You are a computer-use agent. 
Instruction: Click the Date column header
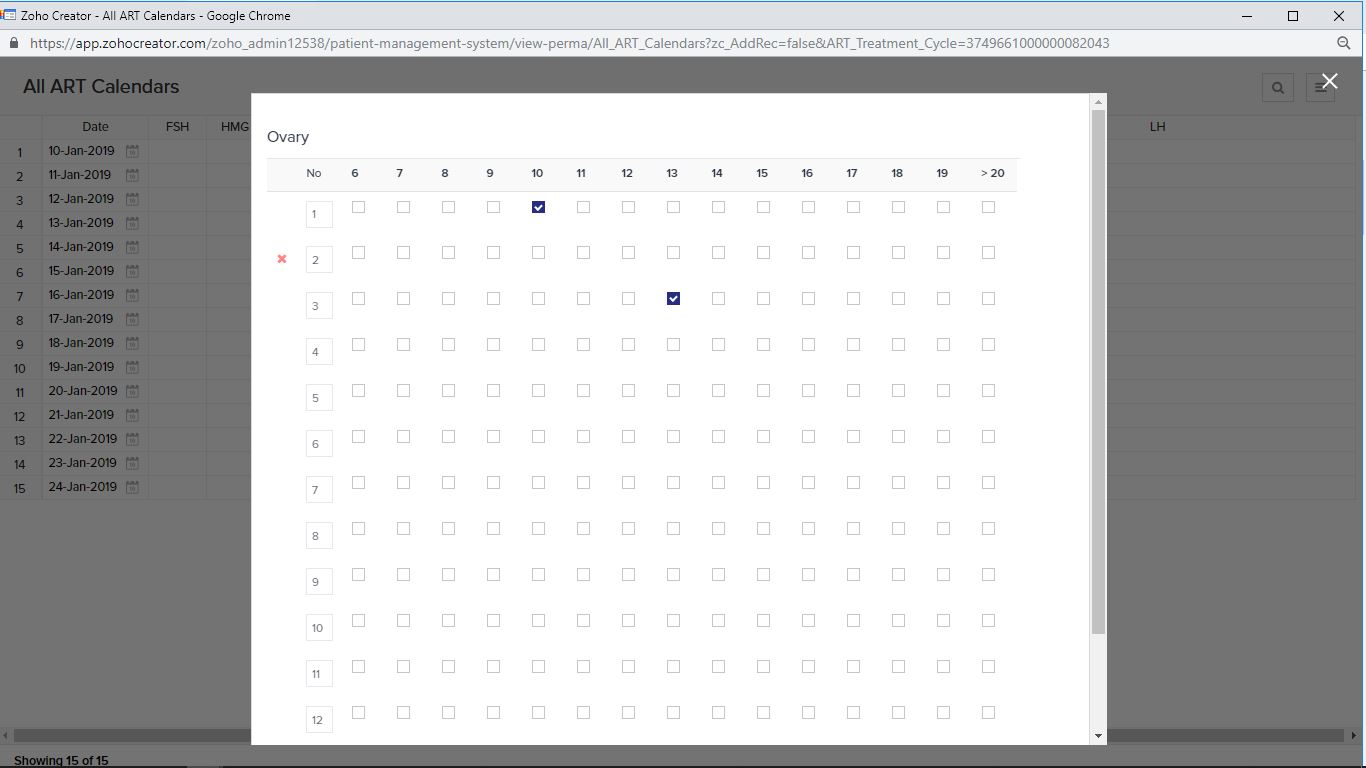(x=95, y=127)
